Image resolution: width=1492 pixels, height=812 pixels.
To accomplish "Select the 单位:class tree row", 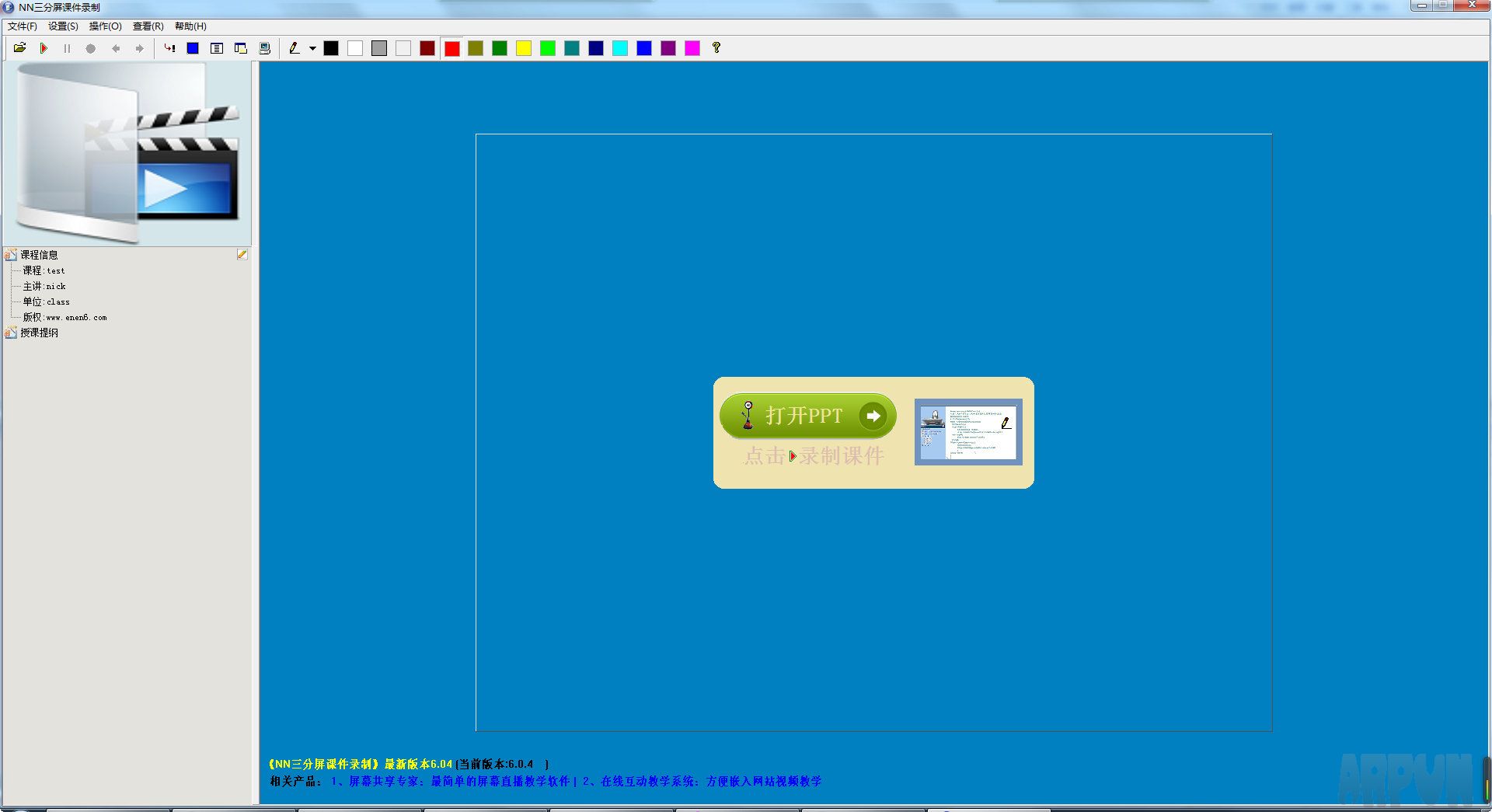I will coord(46,301).
